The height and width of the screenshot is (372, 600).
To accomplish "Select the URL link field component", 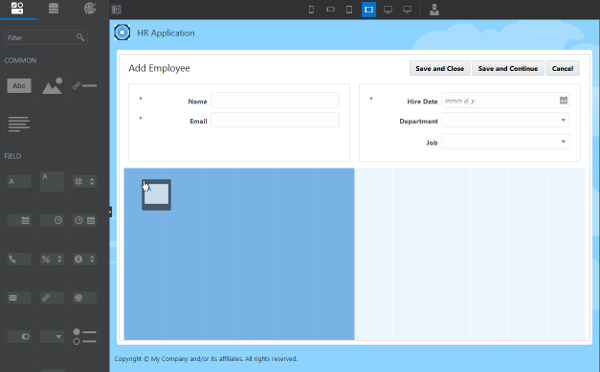I will point(52,298).
